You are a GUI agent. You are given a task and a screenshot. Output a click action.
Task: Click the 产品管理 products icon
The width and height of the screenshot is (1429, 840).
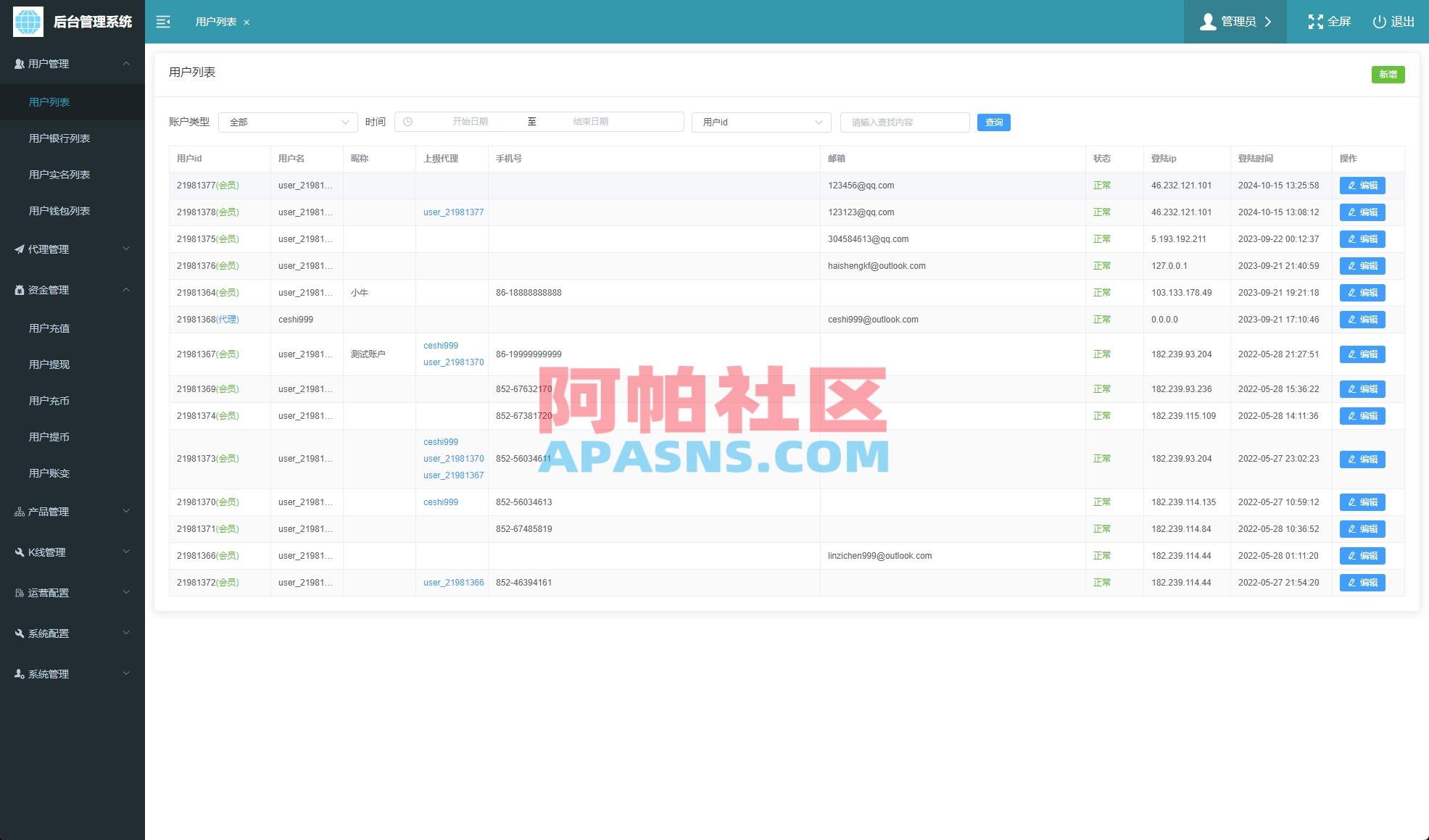[x=18, y=512]
